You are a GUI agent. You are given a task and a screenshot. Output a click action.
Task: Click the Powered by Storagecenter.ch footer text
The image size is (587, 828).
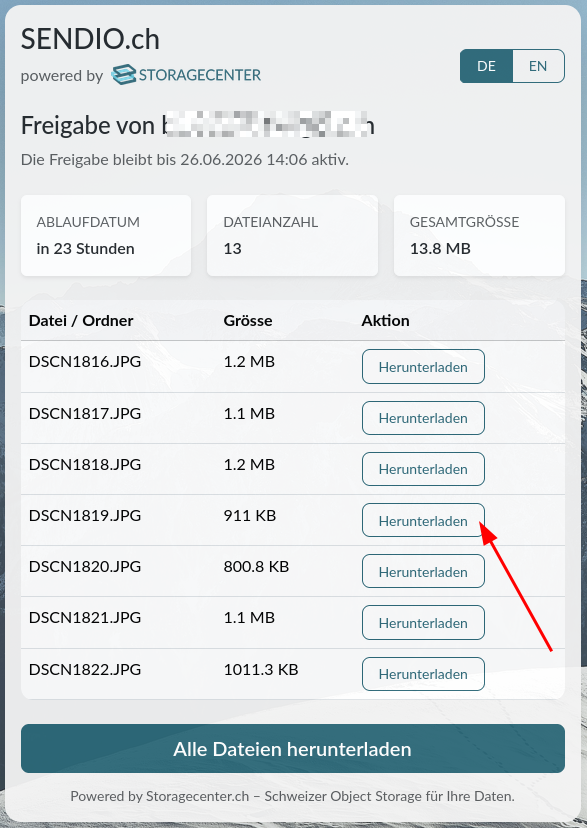[x=292, y=796]
